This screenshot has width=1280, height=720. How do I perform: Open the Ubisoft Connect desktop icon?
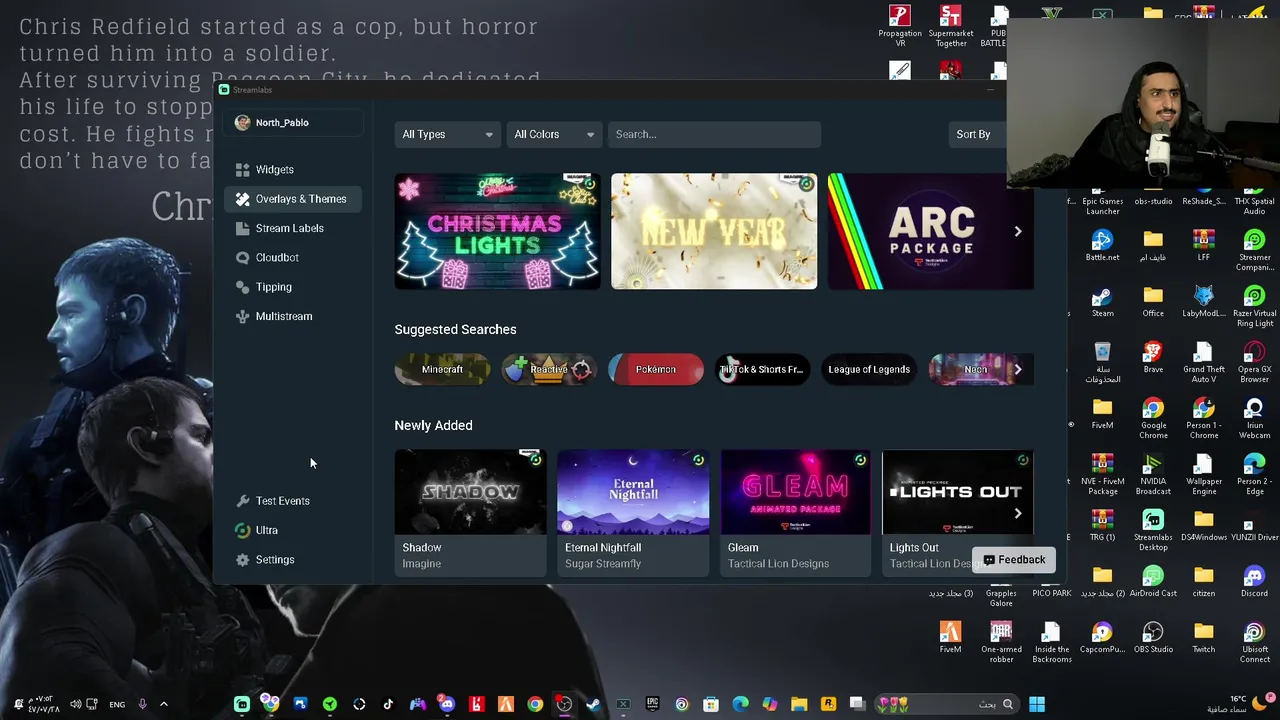pyautogui.click(x=1254, y=643)
